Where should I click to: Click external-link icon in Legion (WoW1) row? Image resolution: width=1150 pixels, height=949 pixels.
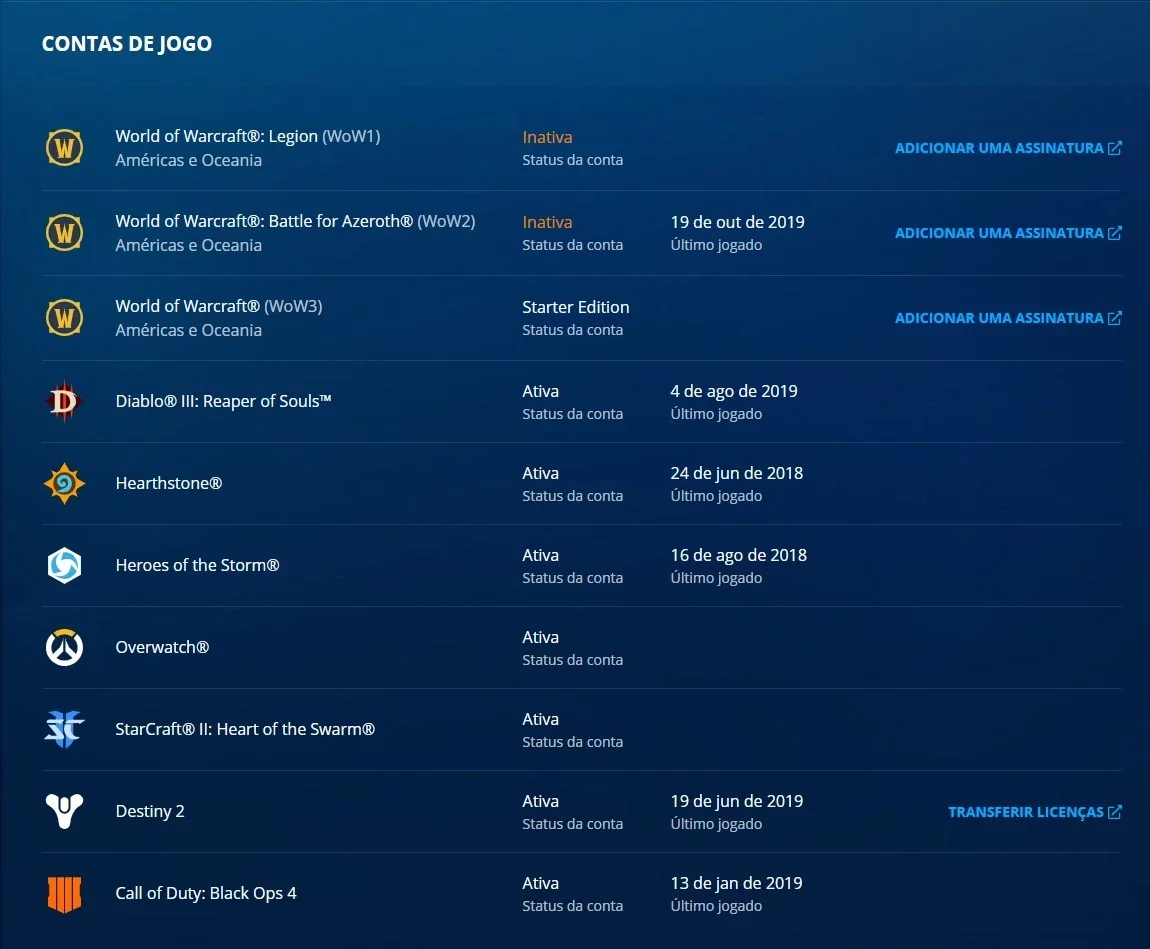pos(1115,147)
